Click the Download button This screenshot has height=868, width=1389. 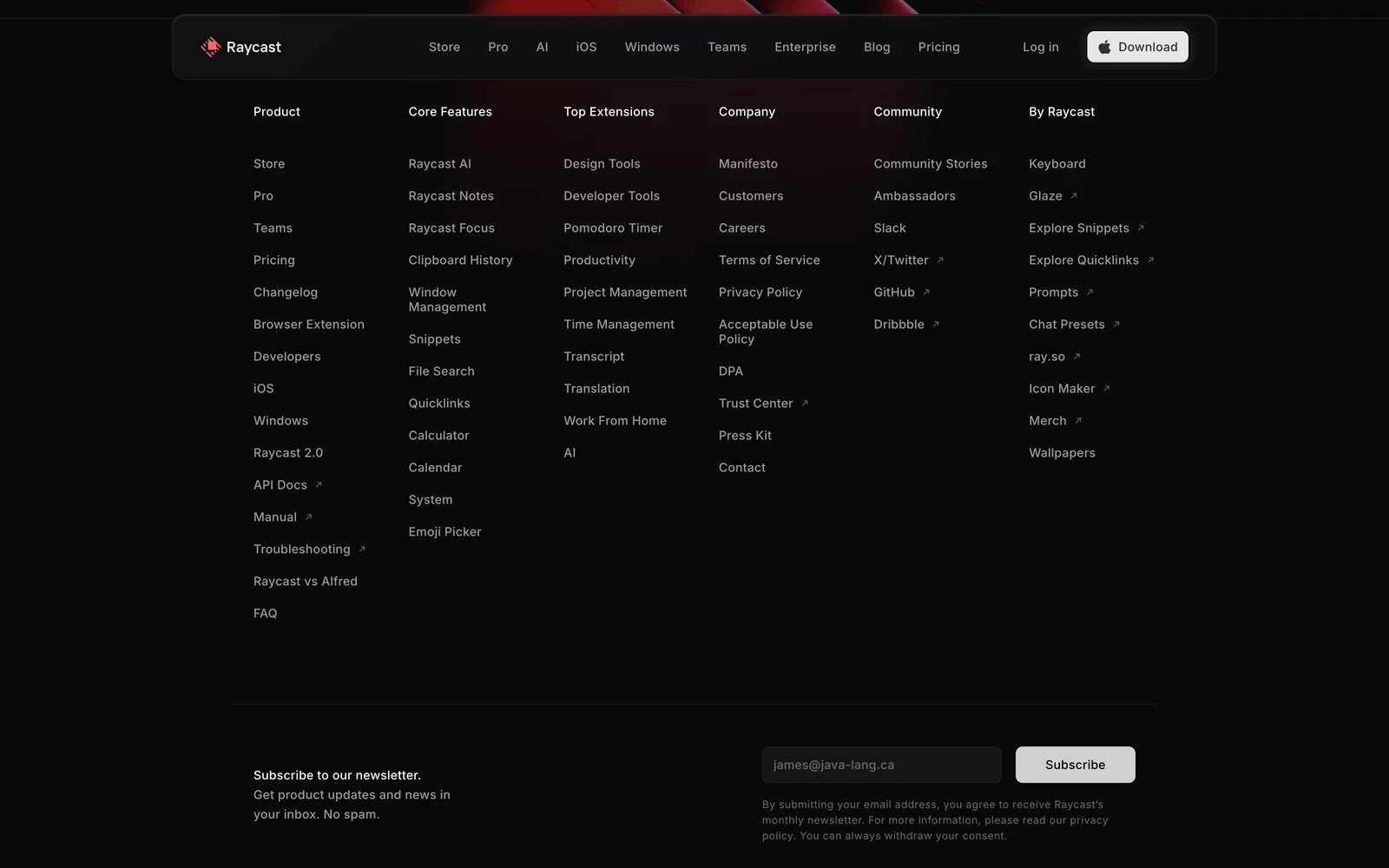tap(1138, 47)
